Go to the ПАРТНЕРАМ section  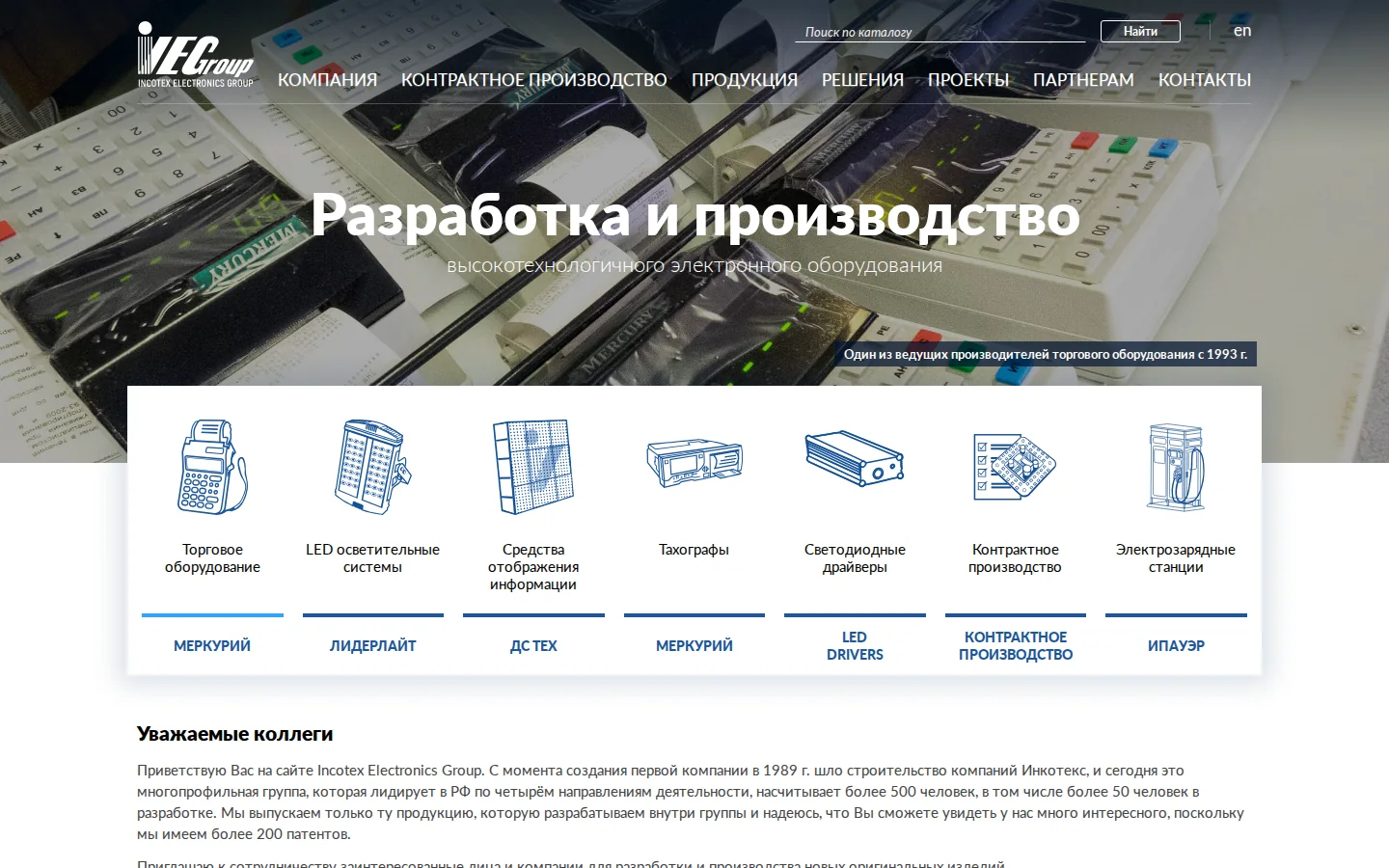pyautogui.click(x=1083, y=80)
